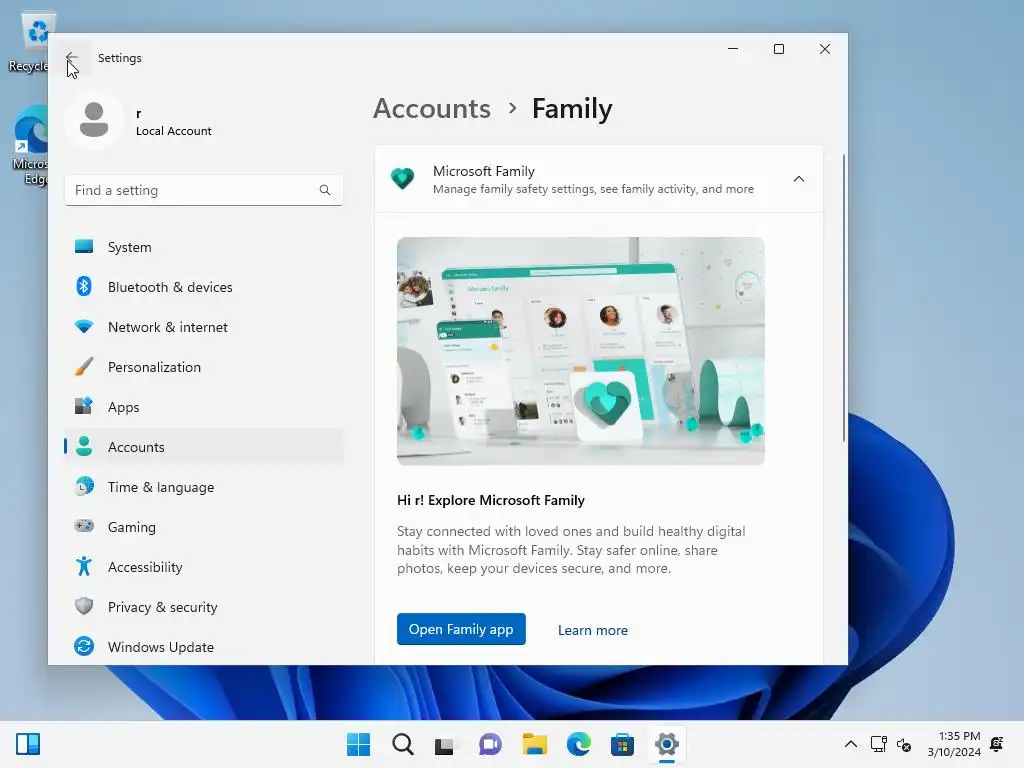Click the Time & language clock icon
This screenshot has width=1024, height=768.
coord(84,487)
